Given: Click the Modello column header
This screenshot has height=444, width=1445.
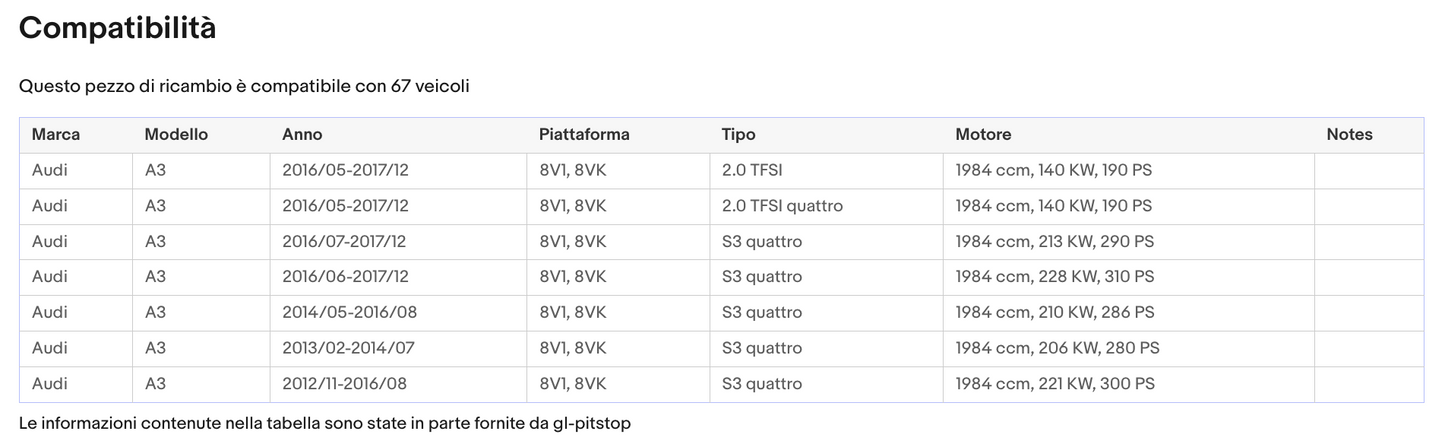Looking at the screenshot, I should click(176, 134).
